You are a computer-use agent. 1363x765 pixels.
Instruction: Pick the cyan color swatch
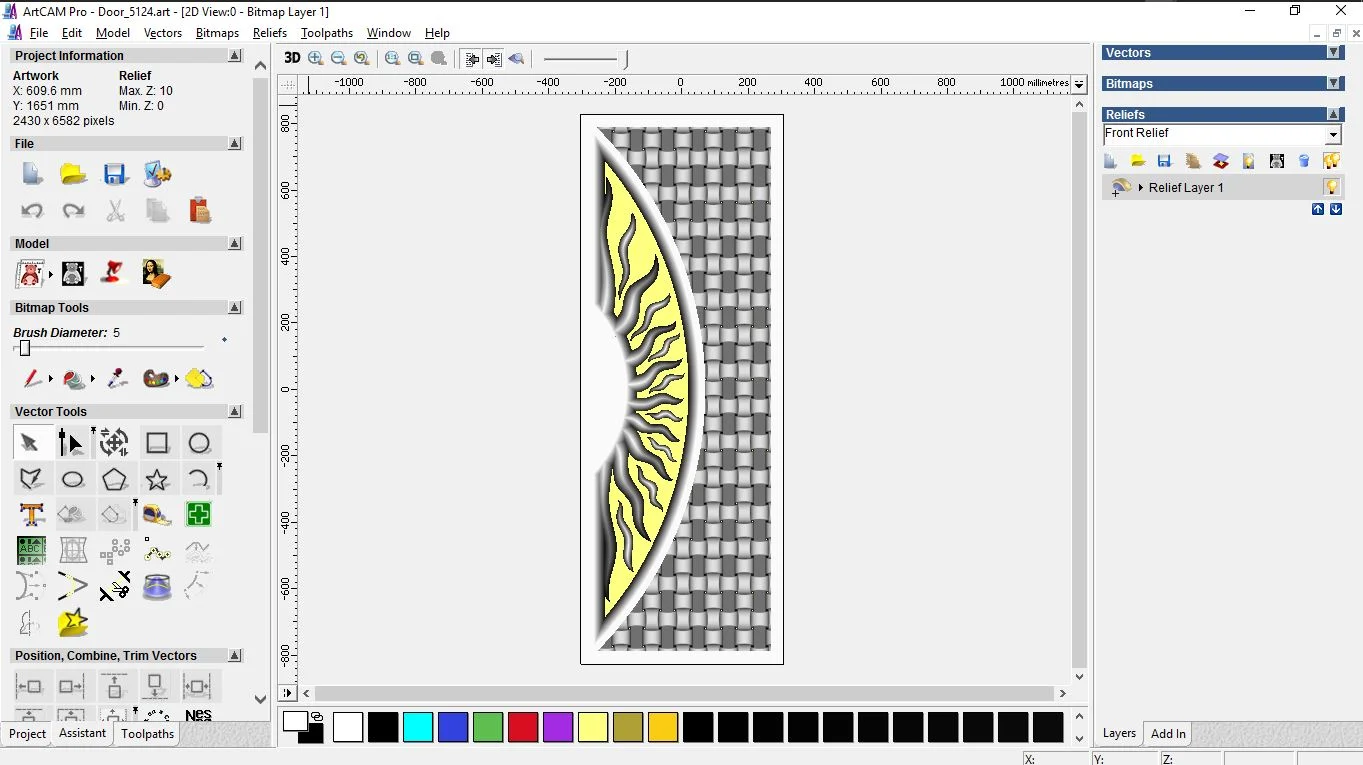(x=418, y=727)
